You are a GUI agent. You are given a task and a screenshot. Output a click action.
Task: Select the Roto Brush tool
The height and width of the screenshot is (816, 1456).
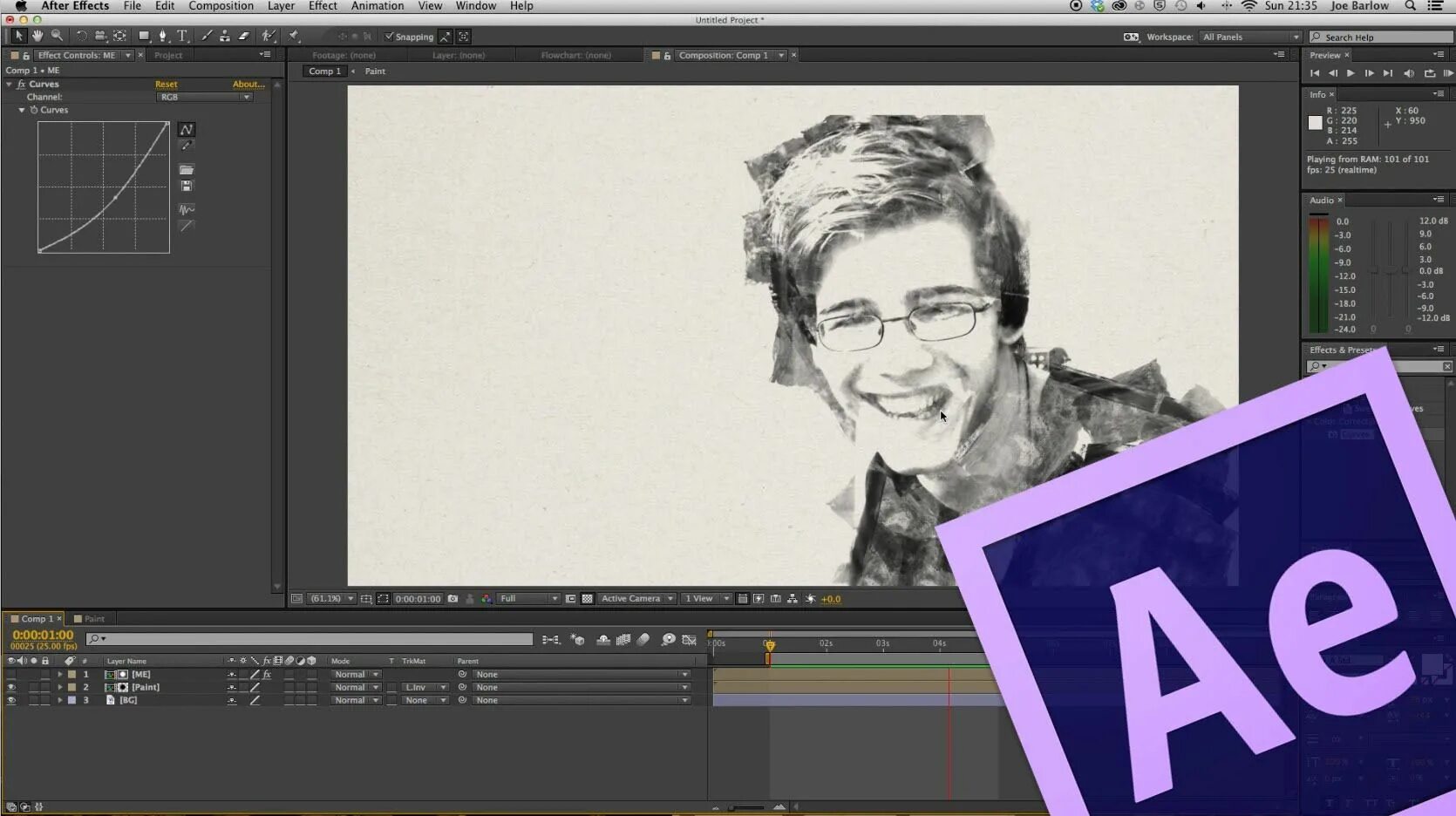[x=269, y=36]
